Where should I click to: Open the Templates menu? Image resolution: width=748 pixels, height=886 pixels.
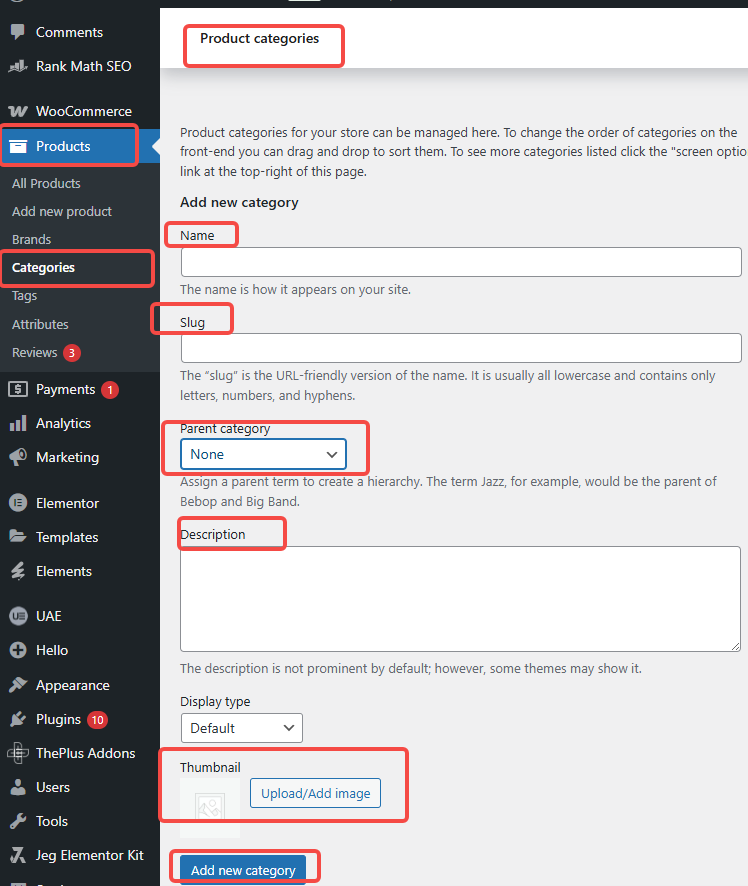tap(67, 537)
